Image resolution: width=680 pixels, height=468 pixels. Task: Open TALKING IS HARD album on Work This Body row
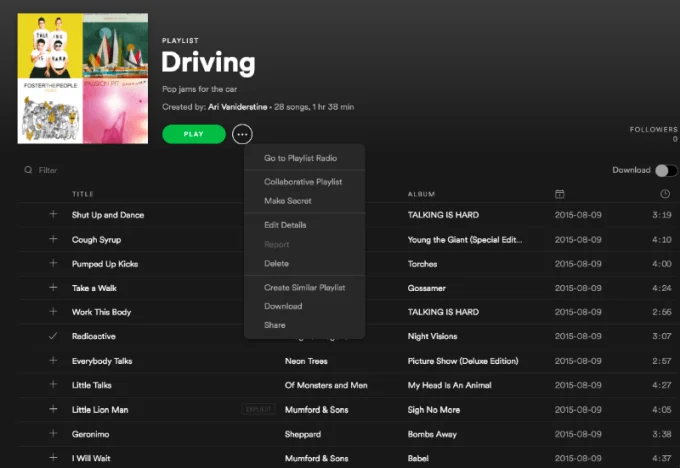point(443,312)
